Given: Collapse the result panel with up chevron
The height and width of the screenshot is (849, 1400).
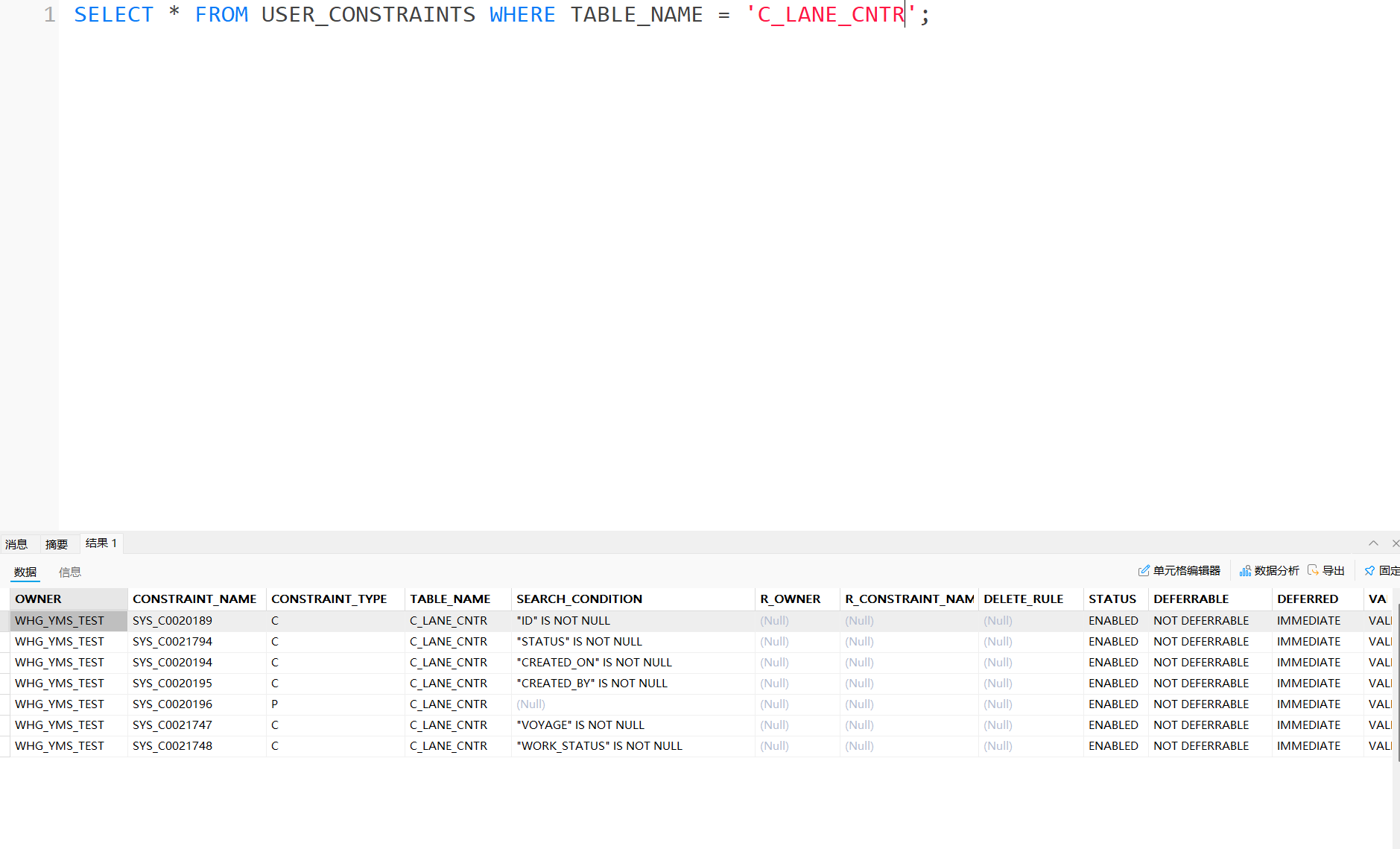Looking at the screenshot, I should 1373,543.
